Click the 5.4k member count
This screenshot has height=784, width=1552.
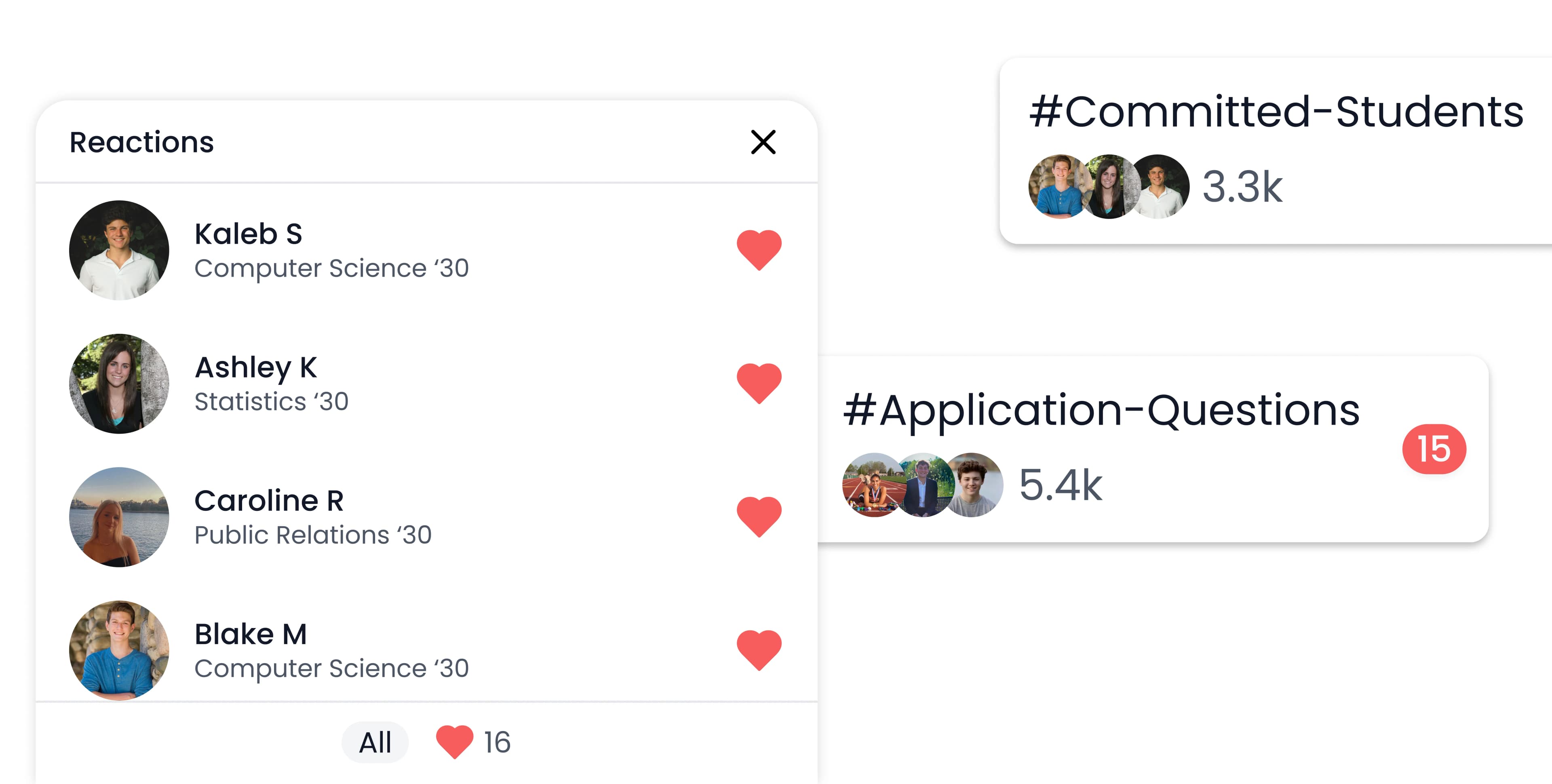click(x=1061, y=485)
